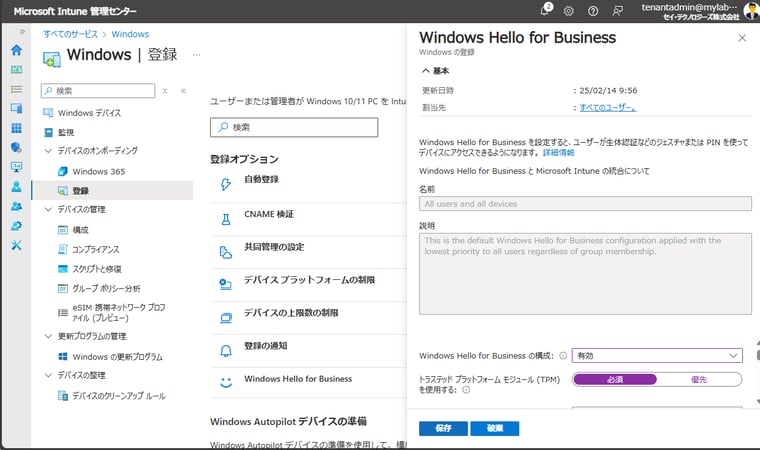The height and width of the screenshot is (450, 760).
Task: Open Devices icon in left rail
Action: [x=16, y=108]
